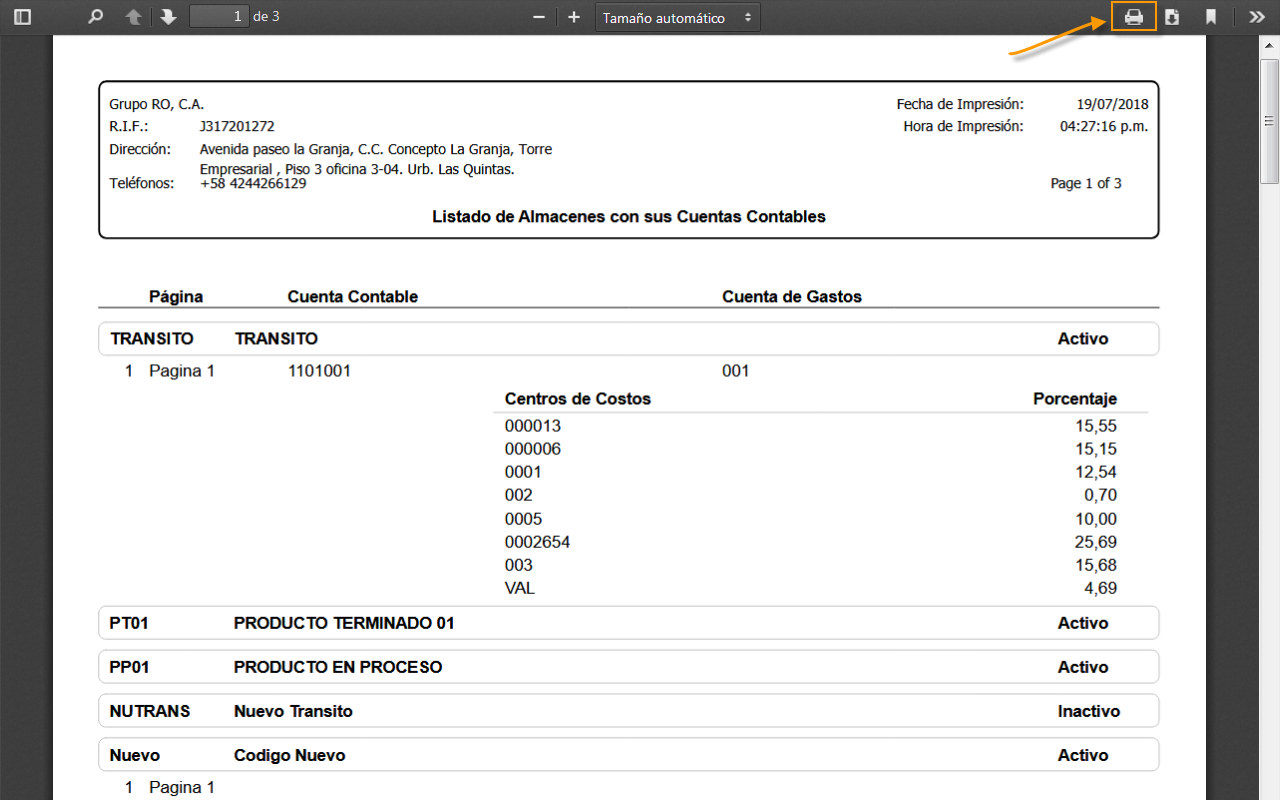This screenshot has width=1280, height=800.
Task: Open the find in document search
Action: click(96, 17)
